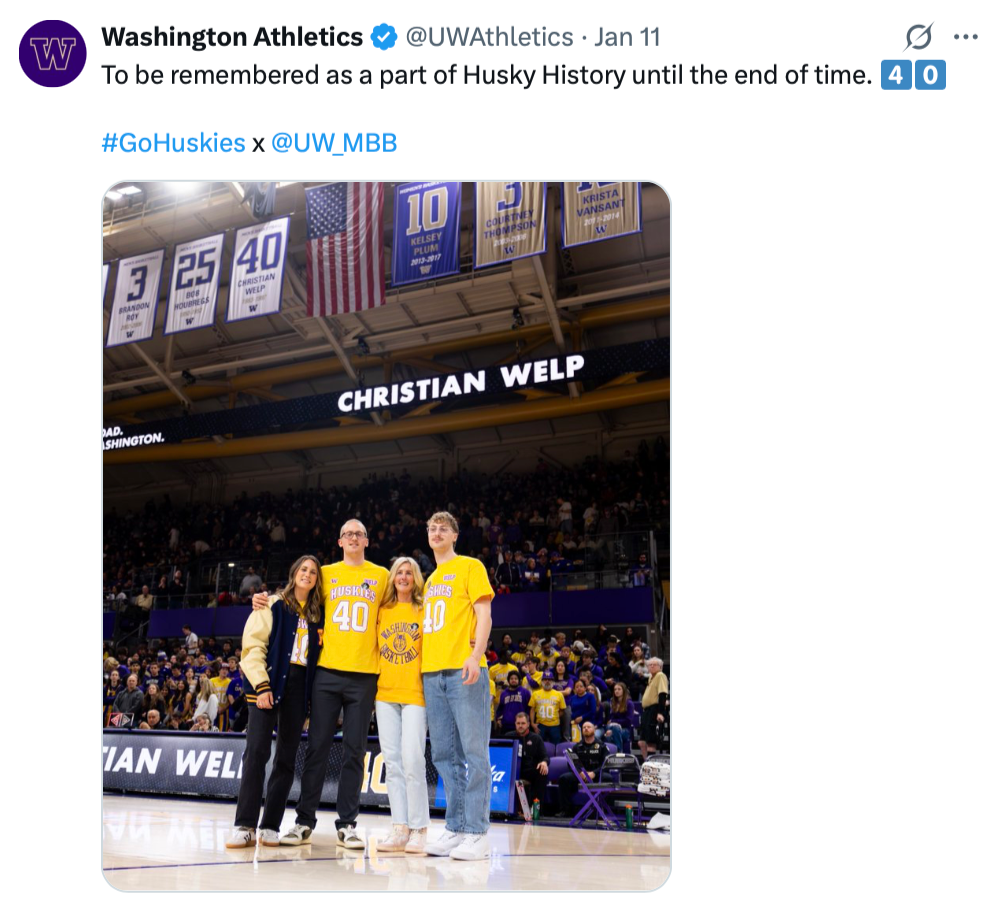Click Christian Welp's number 40 banner
This screenshot has width=1002, height=908.
point(258,268)
